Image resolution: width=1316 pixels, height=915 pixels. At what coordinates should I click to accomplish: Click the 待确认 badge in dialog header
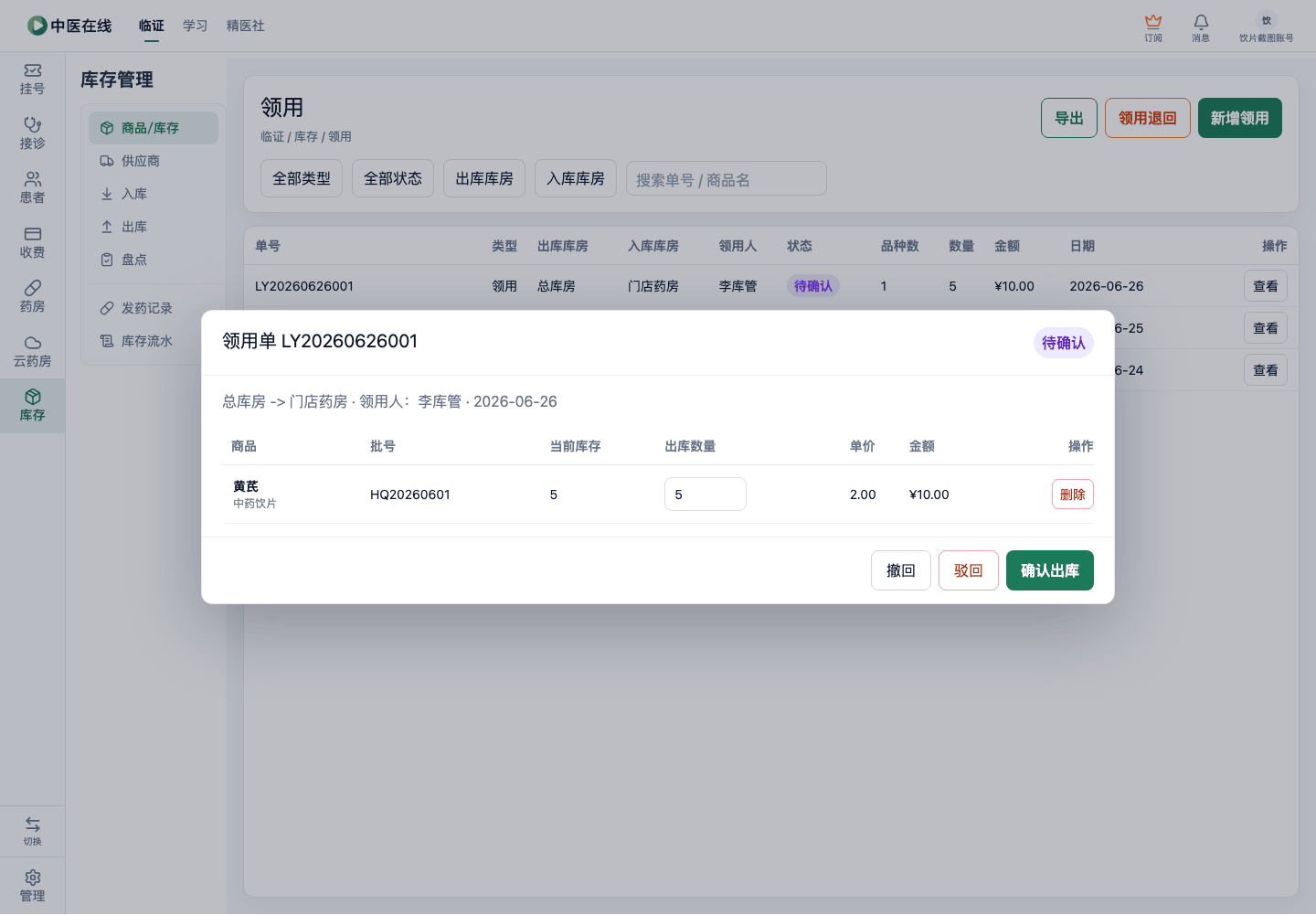pyautogui.click(x=1064, y=343)
